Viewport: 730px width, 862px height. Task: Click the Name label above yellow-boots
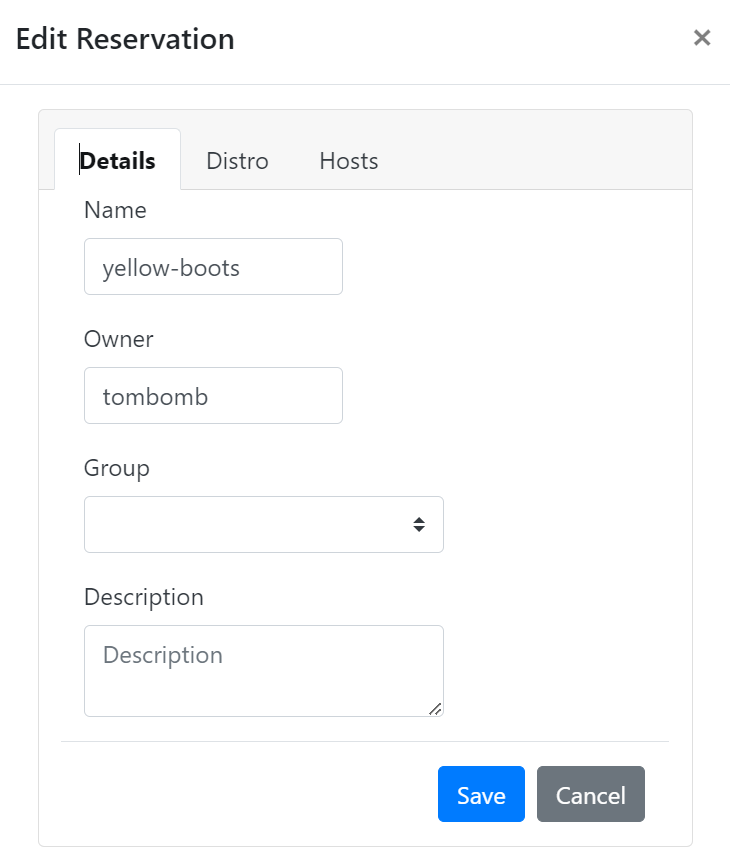115,210
